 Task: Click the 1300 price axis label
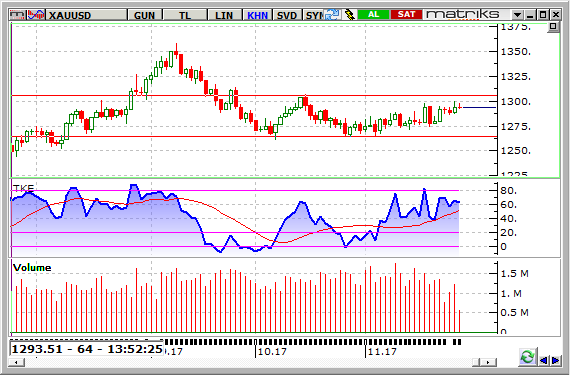pos(515,102)
